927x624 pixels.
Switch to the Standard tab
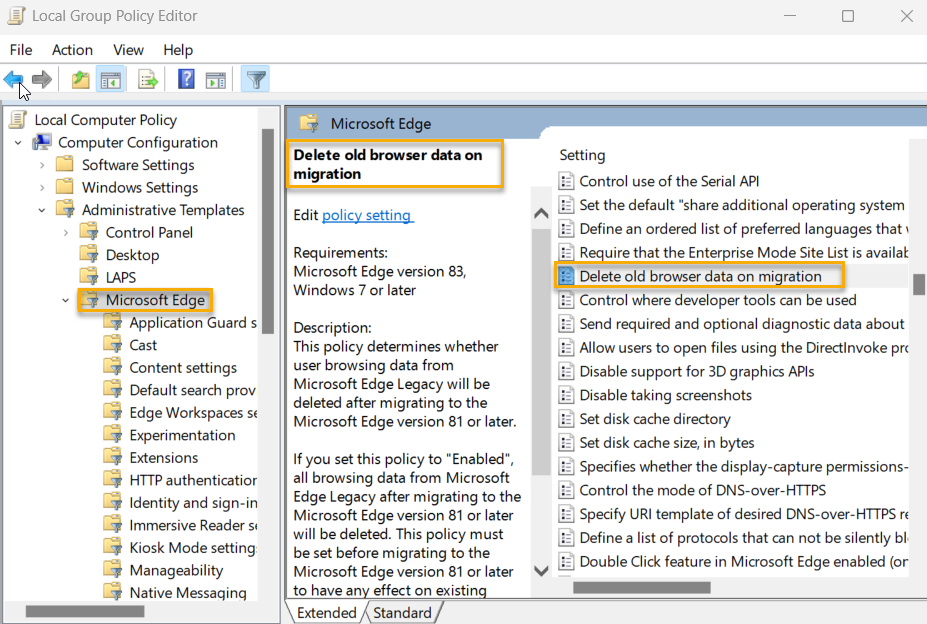402,613
